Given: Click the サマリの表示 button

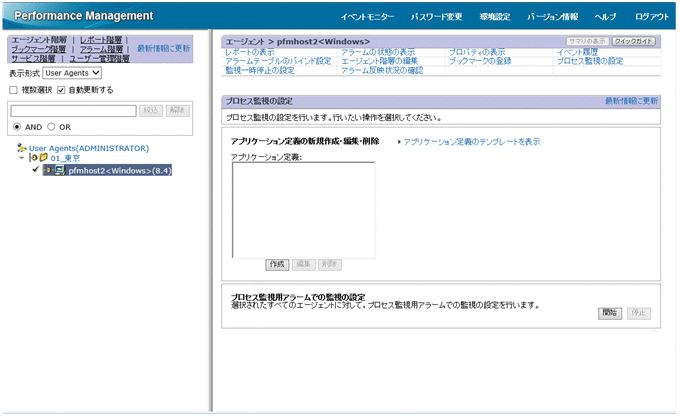Looking at the screenshot, I should pyautogui.click(x=588, y=41).
